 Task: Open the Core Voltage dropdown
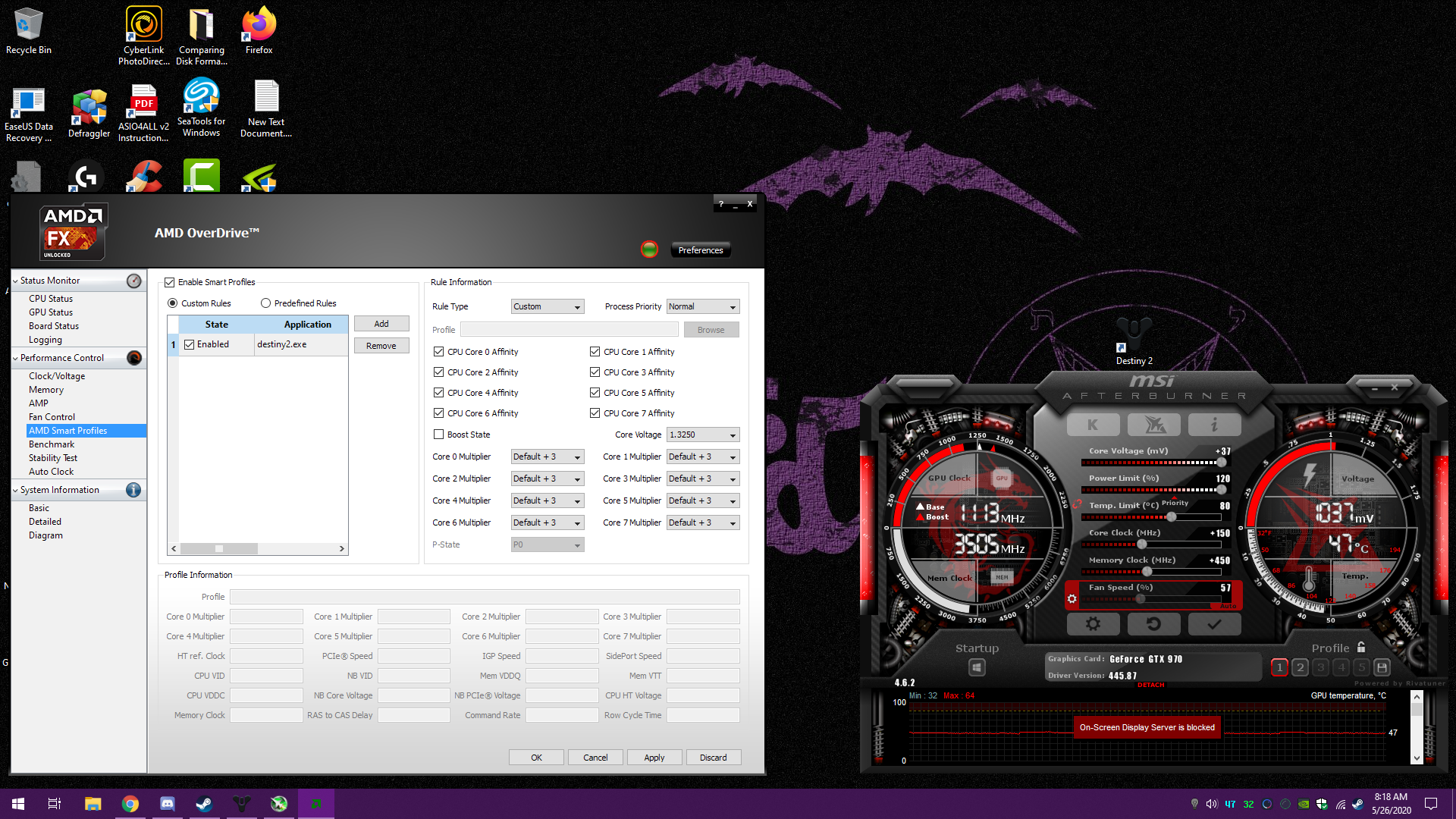coord(703,435)
